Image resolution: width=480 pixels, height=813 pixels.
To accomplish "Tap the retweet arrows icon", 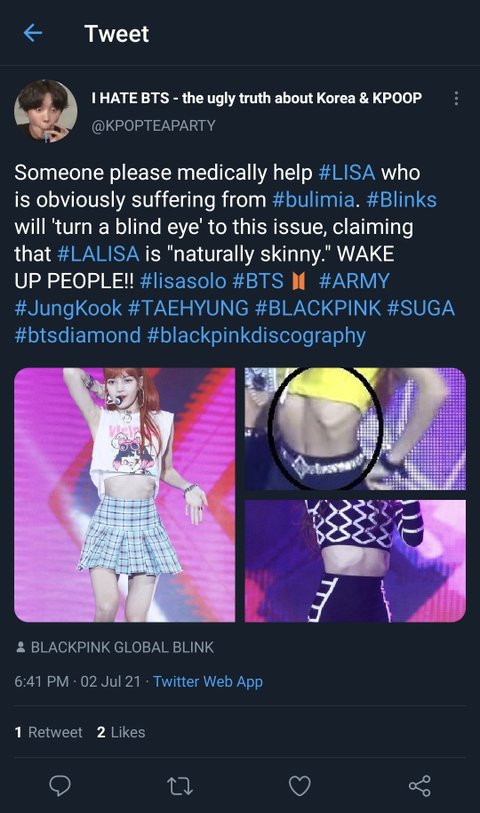I will pyautogui.click(x=180, y=786).
